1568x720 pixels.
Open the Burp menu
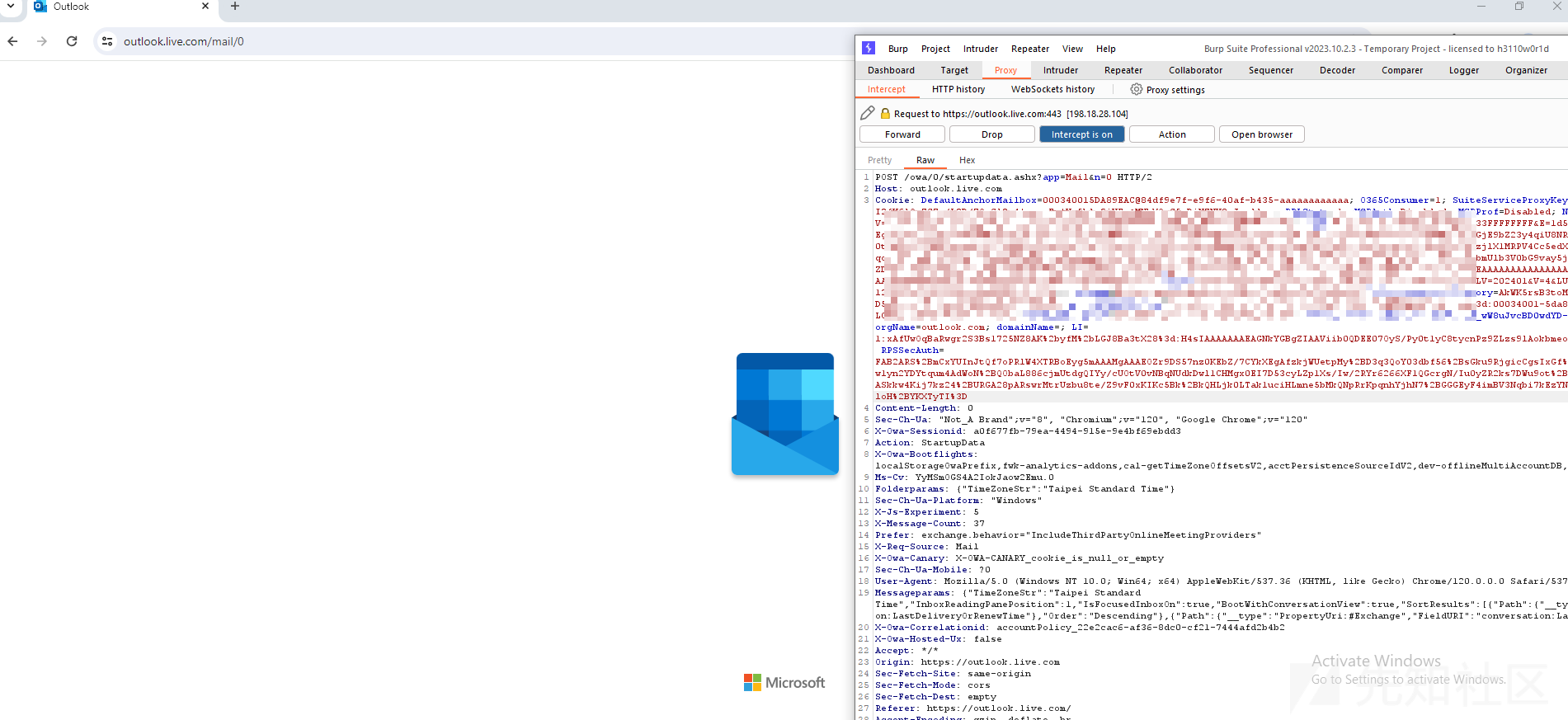897,49
